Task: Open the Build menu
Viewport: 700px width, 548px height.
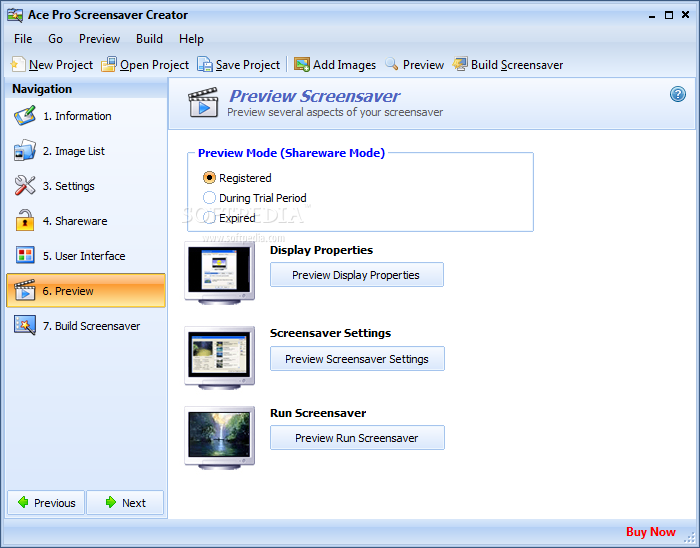Action: coord(149,39)
